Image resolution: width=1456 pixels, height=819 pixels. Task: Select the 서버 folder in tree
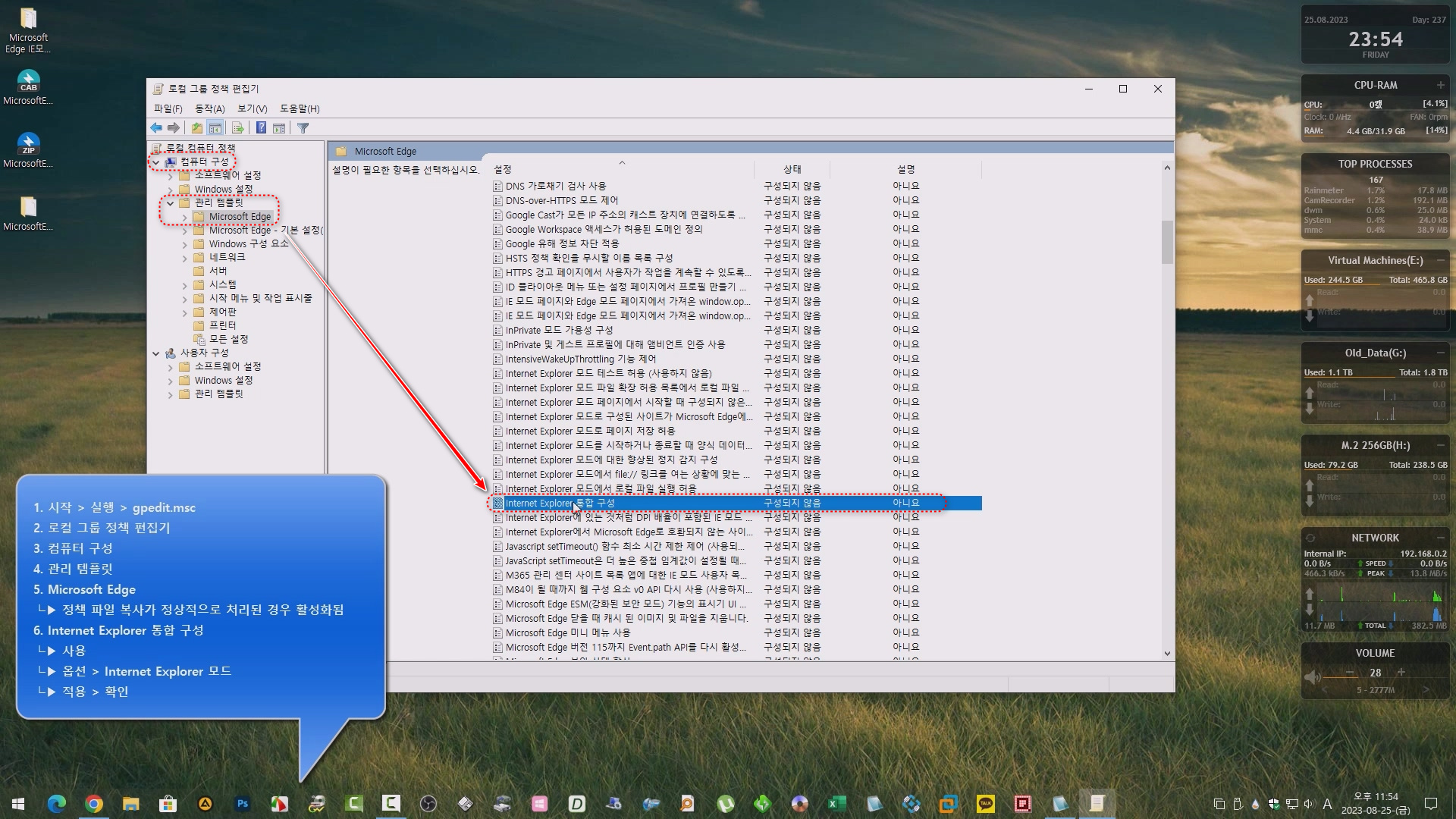218,271
